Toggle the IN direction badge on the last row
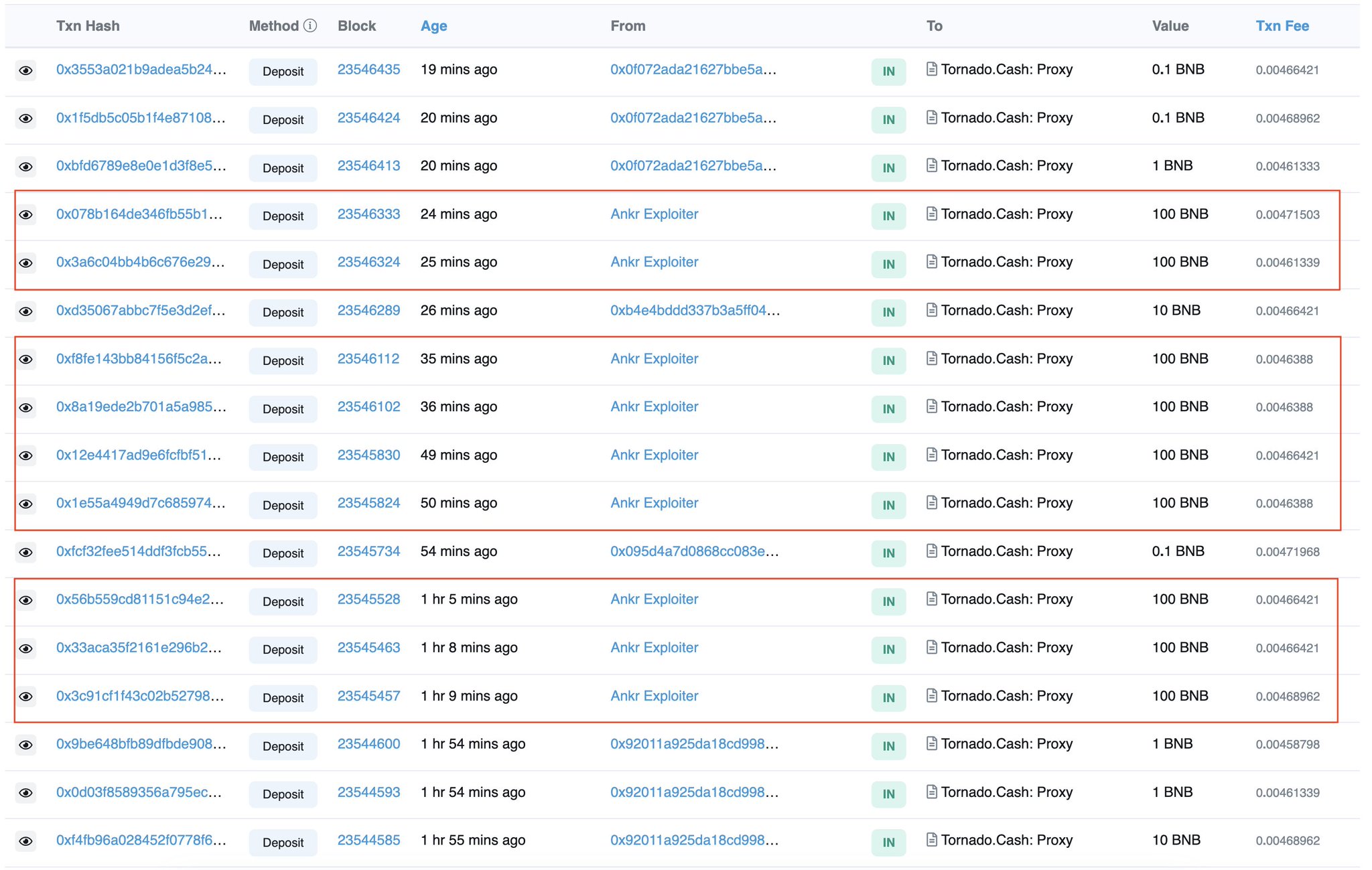Screen dimensions: 1372x870 [888, 842]
